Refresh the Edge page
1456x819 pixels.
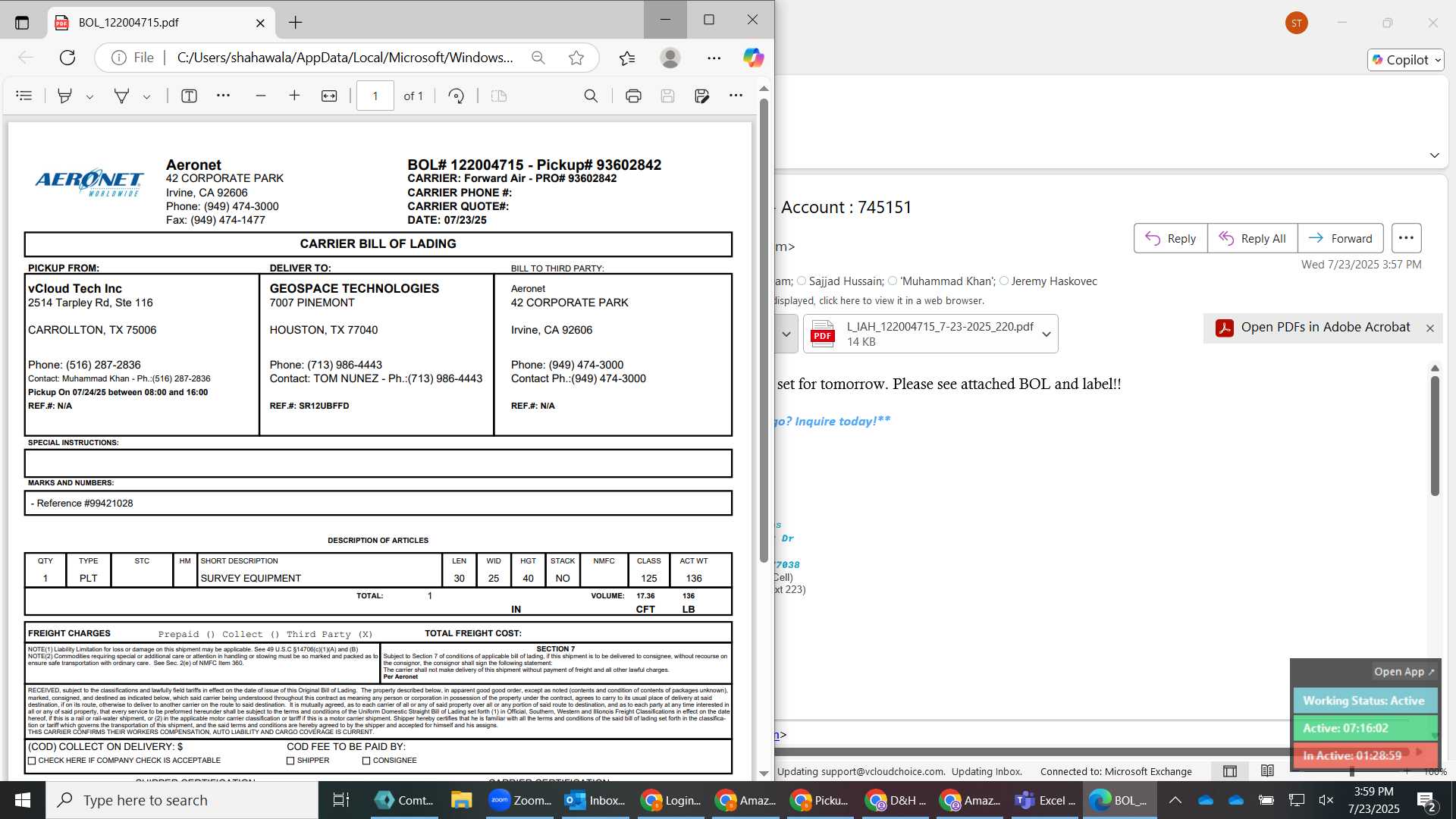pos(67,58)
